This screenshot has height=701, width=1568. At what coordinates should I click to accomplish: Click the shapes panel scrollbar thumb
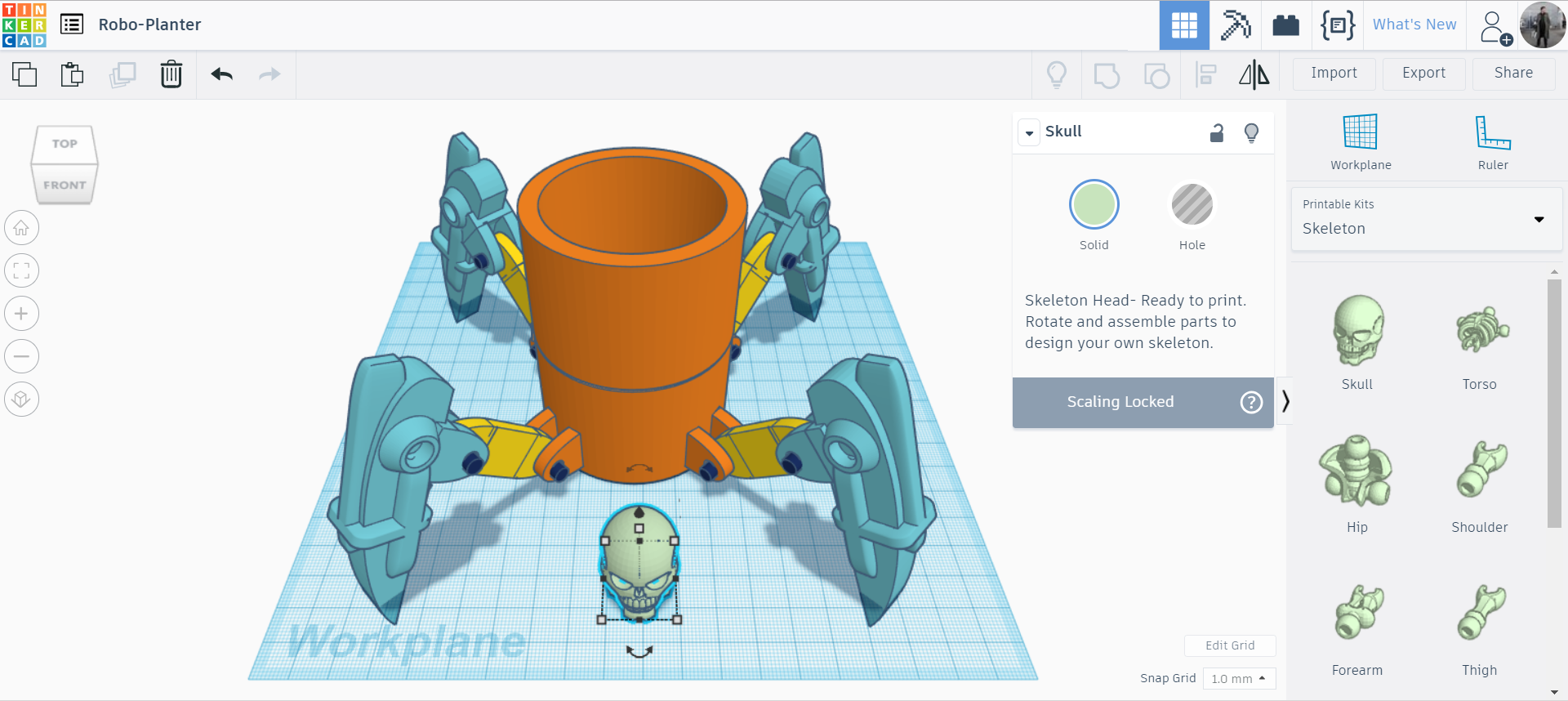coord(1554,404)
